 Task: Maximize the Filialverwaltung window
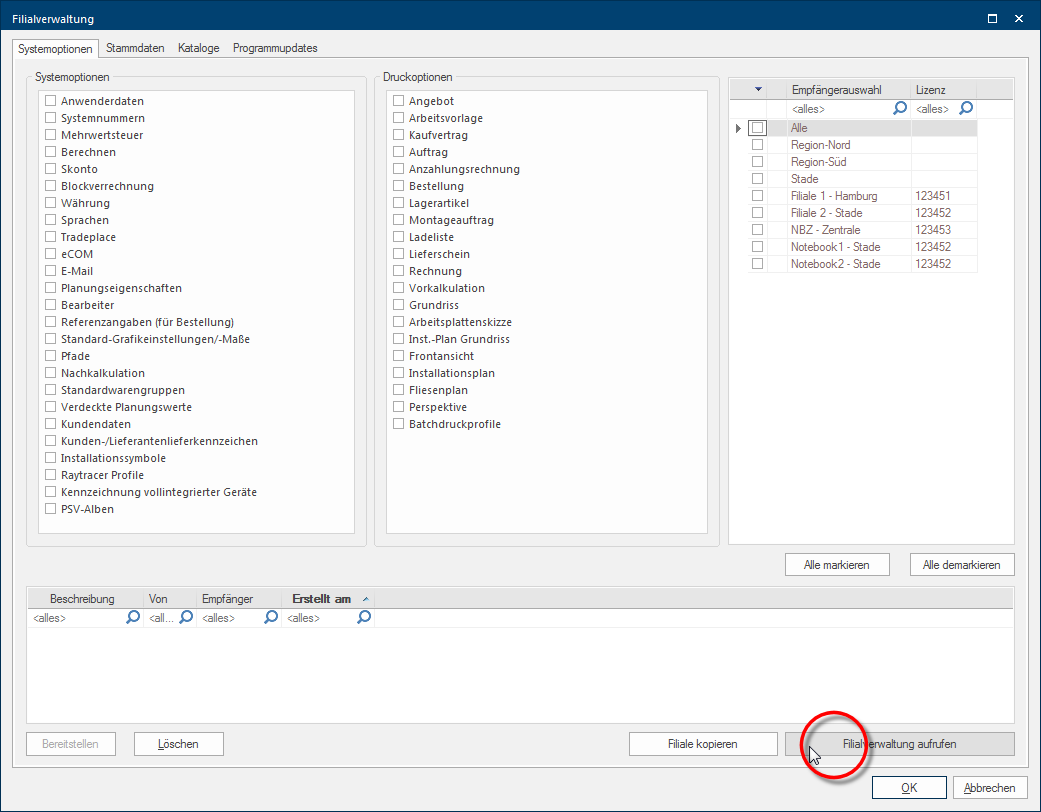pos(992,18)
